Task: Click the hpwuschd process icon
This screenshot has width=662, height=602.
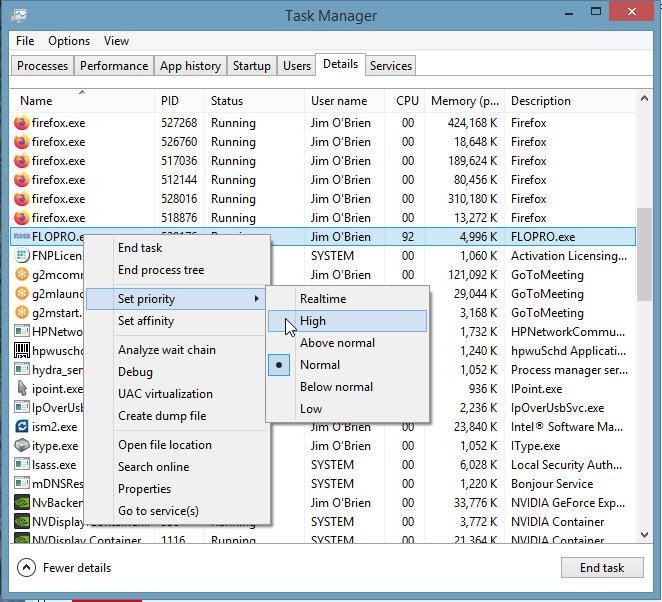Action: pos(22,351)
